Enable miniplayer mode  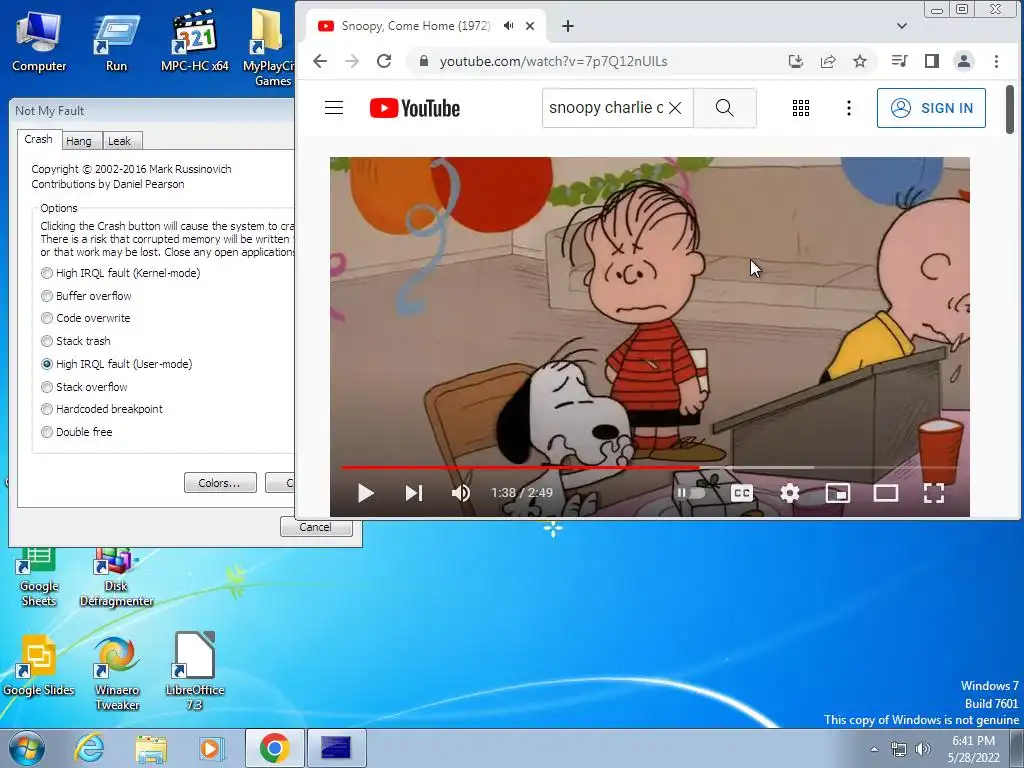coord(838,493)
